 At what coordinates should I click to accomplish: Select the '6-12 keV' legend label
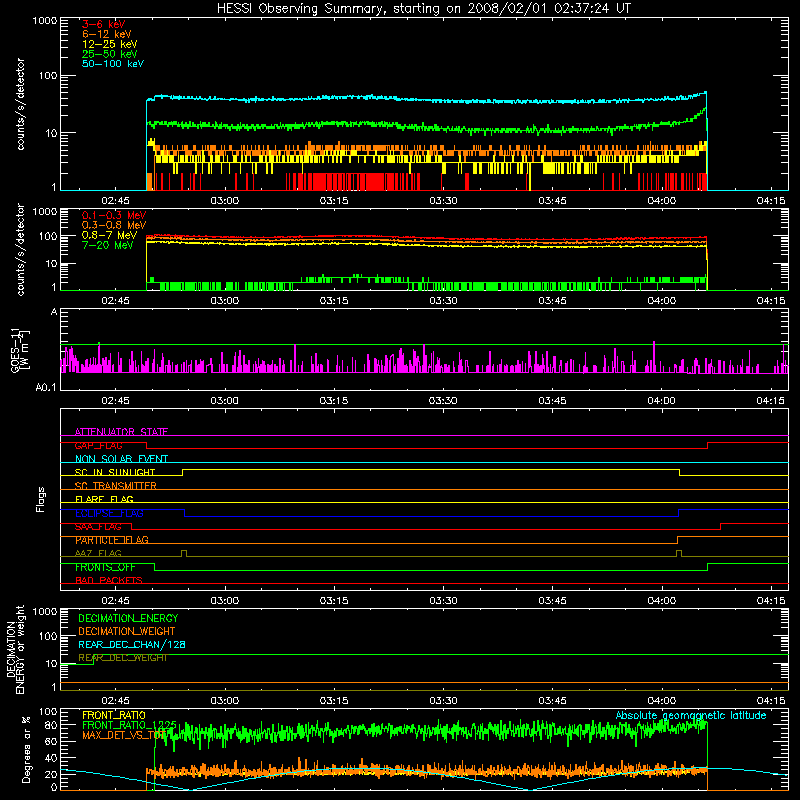(107, 34)
